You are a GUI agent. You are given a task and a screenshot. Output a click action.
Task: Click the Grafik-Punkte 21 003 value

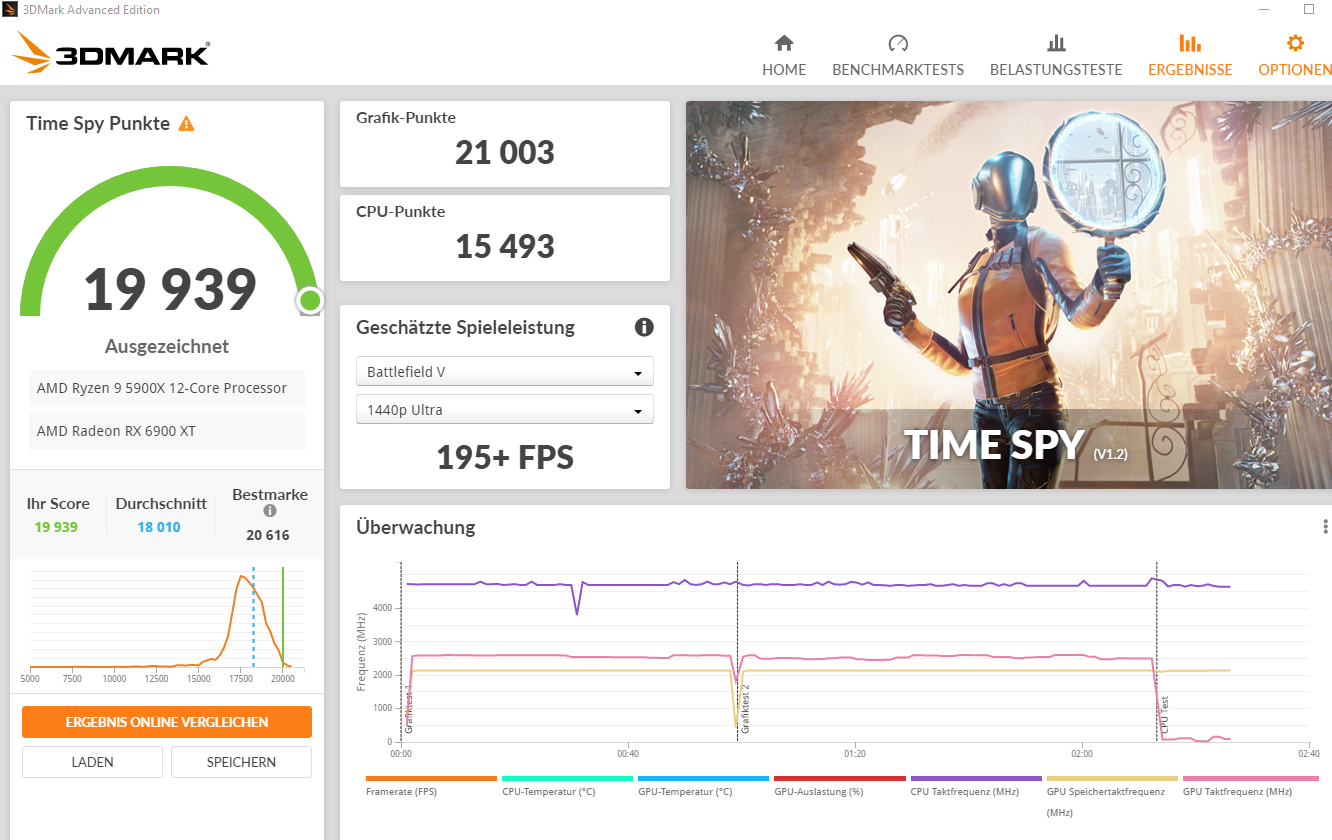click(x=505, y=153)
